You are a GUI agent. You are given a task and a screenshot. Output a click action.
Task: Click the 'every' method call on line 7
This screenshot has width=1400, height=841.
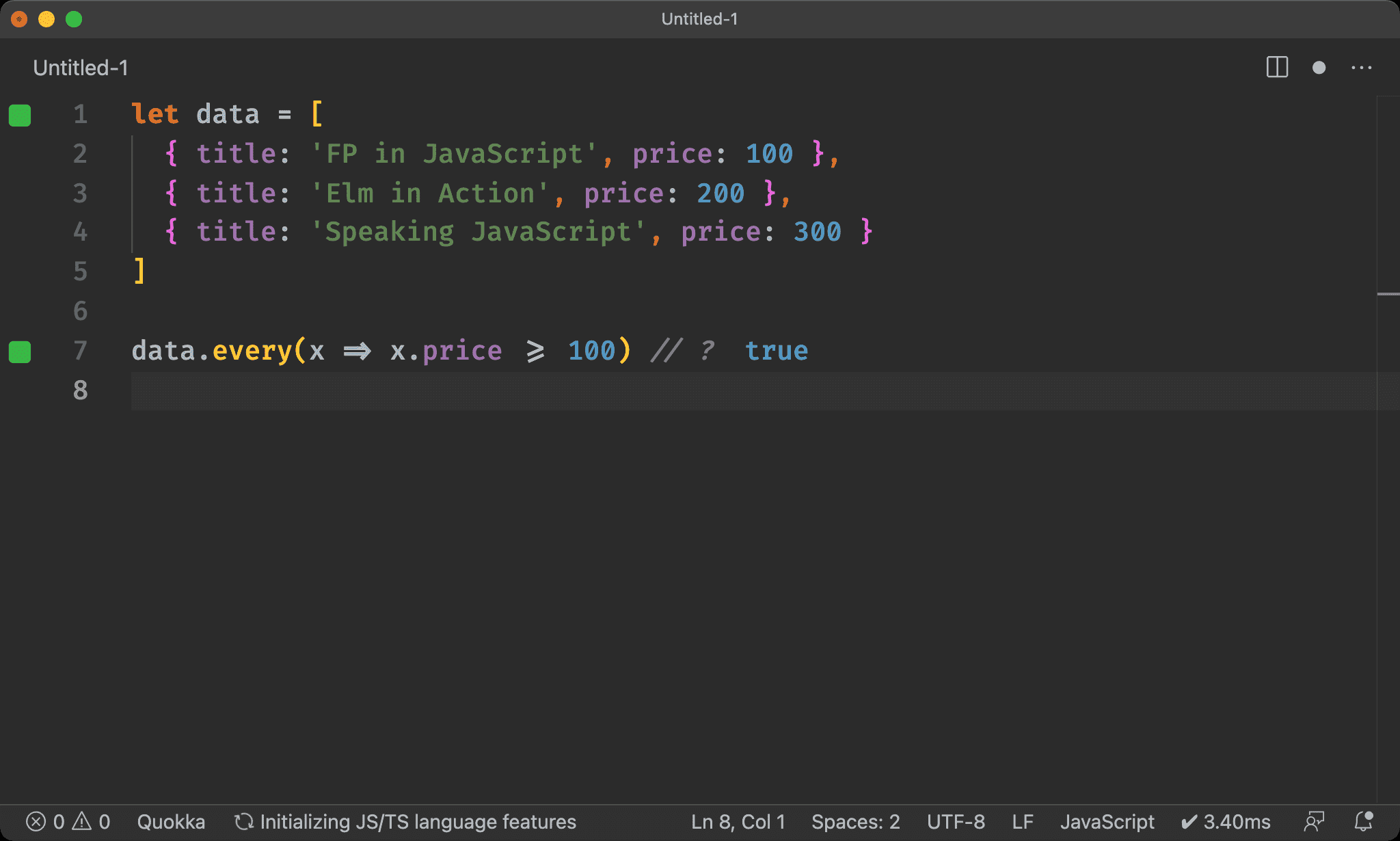tap(252, 351)
